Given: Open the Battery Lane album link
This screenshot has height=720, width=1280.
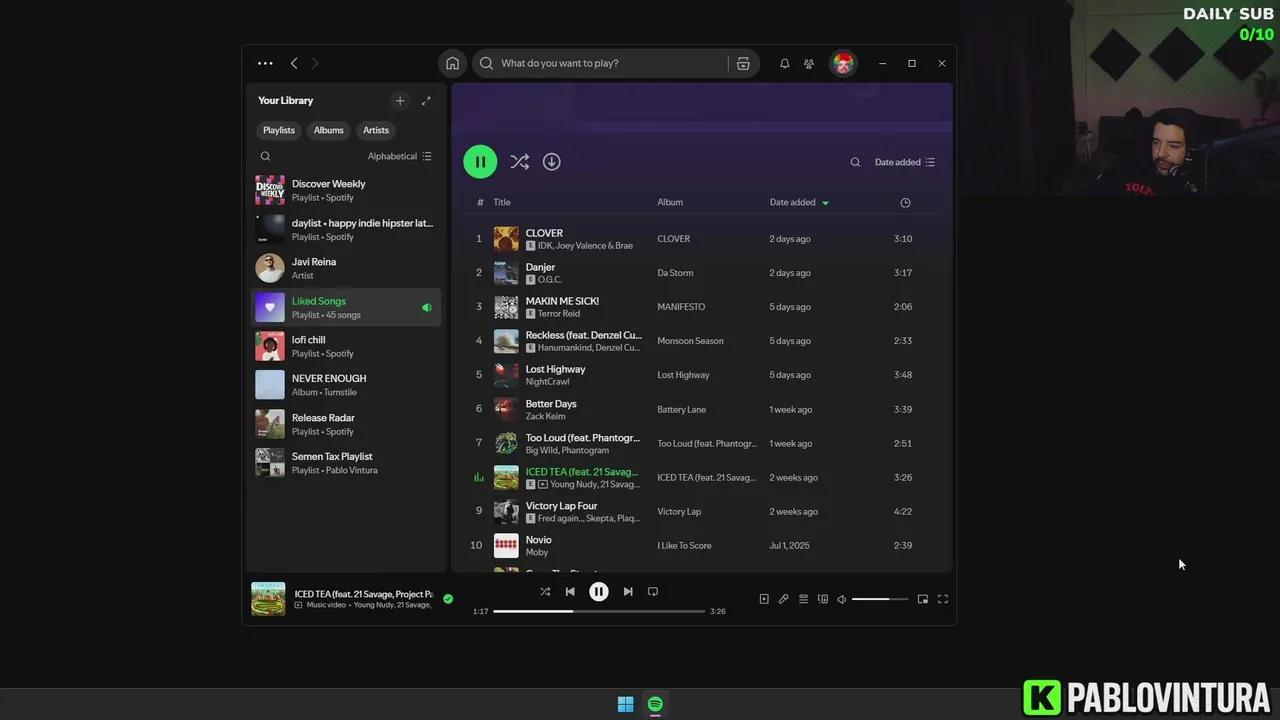Looking at the screenshot, I should click(x=681, y=409).
